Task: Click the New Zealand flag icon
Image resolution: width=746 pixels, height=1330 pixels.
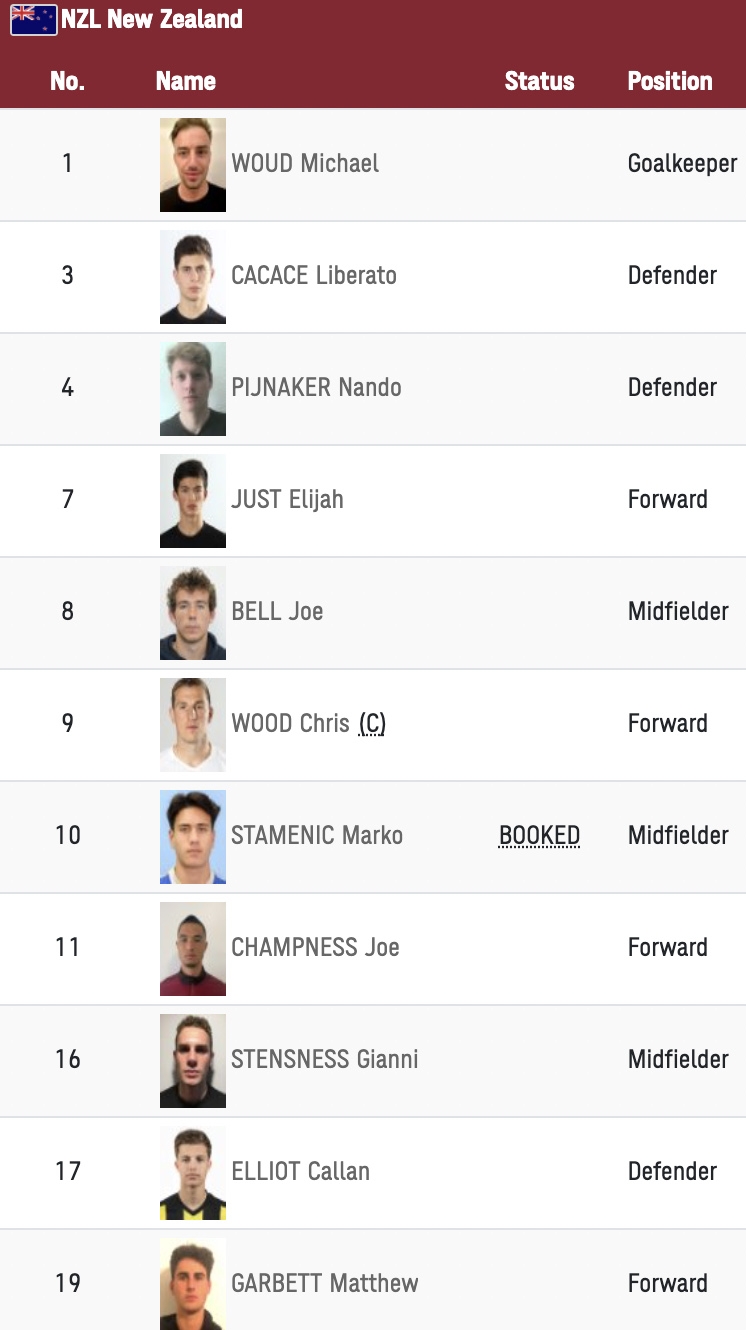Action: click(x=34, y=19)
